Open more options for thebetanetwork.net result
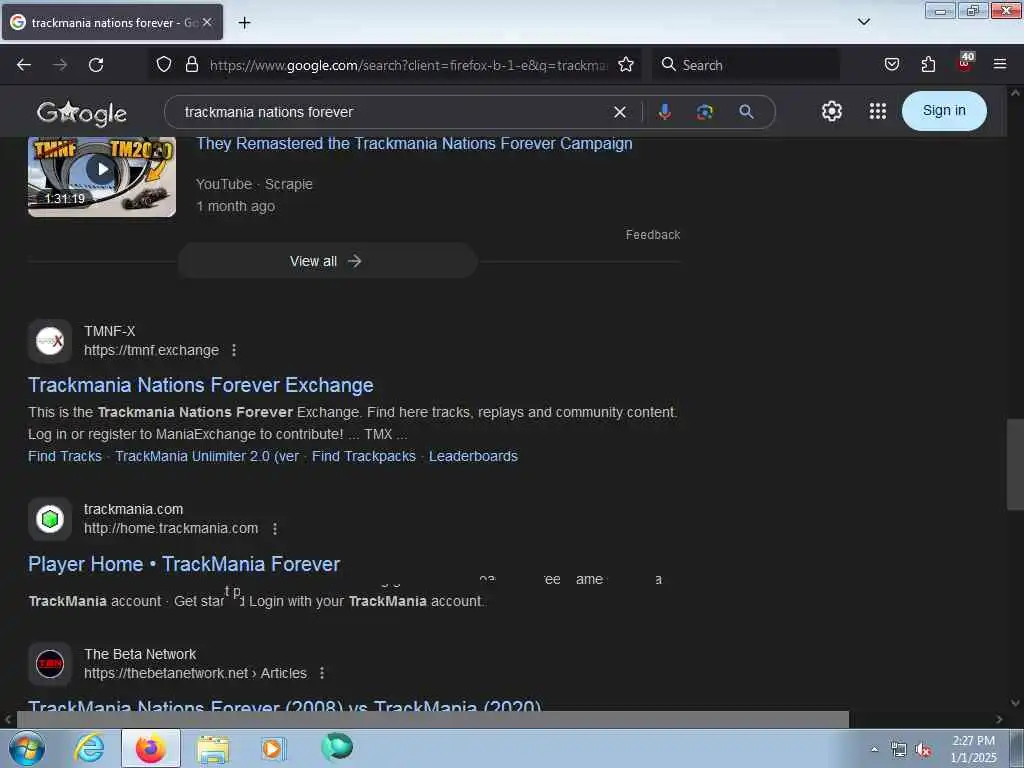This screenshot has width=1024, height=768. (x=322, y=673)
